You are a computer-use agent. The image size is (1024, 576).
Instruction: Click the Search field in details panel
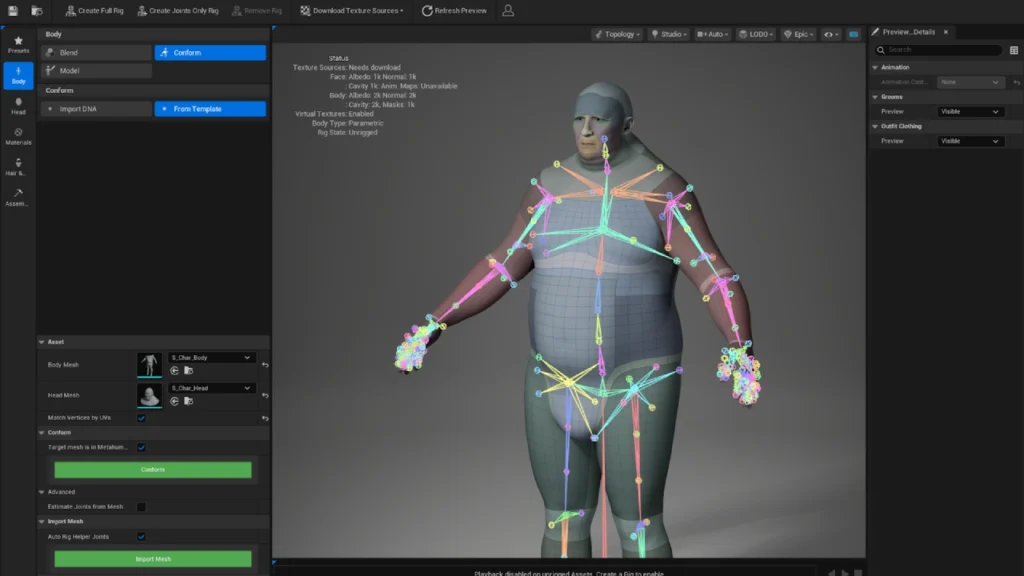coord(939,50)
